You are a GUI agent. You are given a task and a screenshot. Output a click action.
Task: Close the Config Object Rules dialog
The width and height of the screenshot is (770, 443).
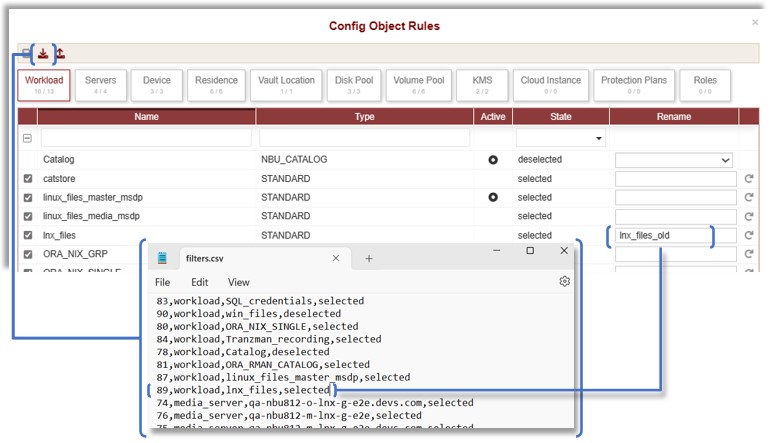click(x=755, y=21)
